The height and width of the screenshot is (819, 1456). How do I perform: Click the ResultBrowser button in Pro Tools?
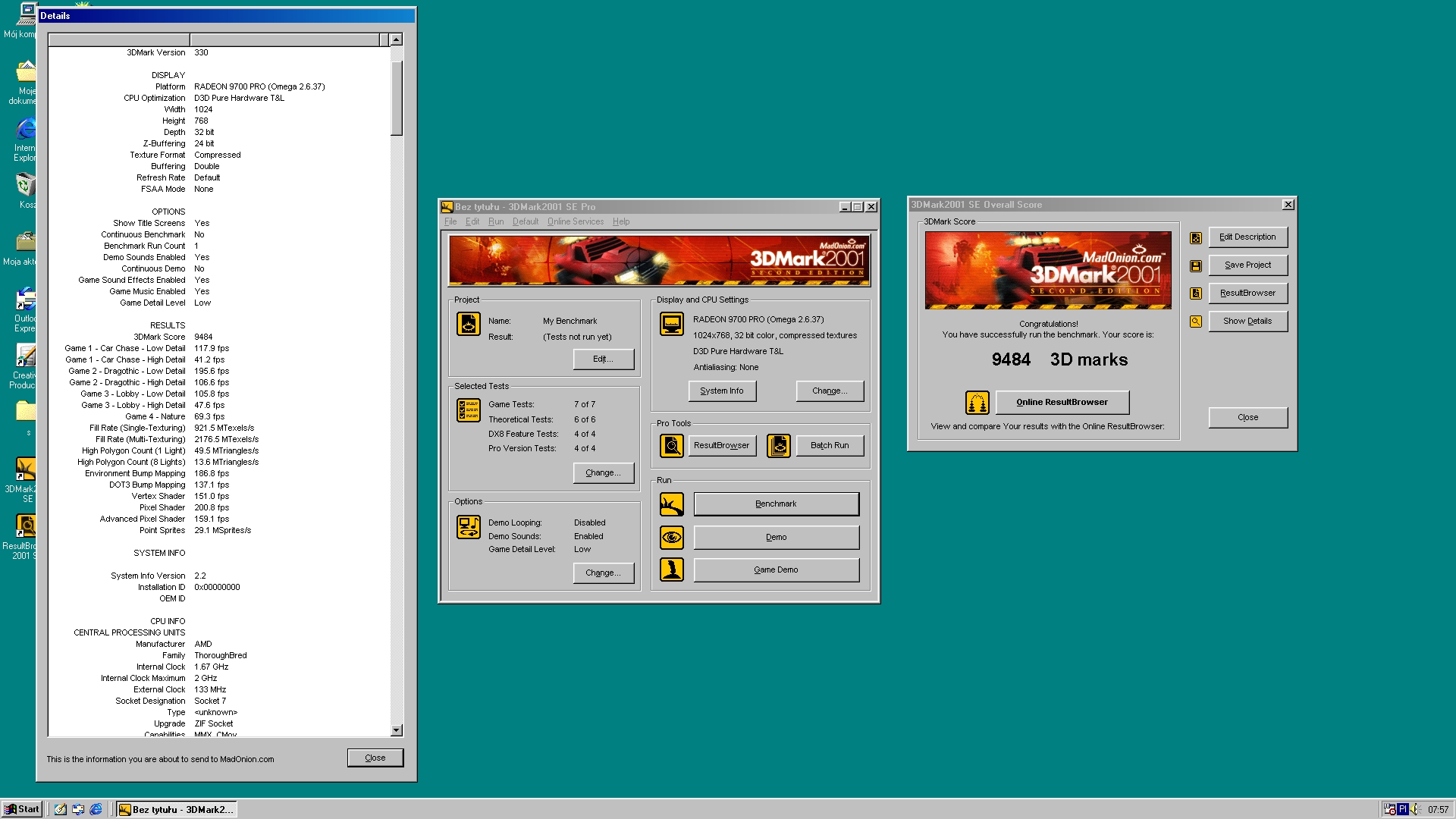point(722,446)
